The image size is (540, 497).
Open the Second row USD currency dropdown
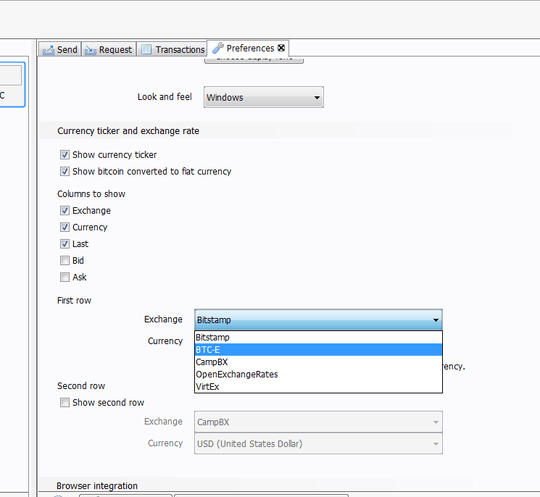pos(318,444)
